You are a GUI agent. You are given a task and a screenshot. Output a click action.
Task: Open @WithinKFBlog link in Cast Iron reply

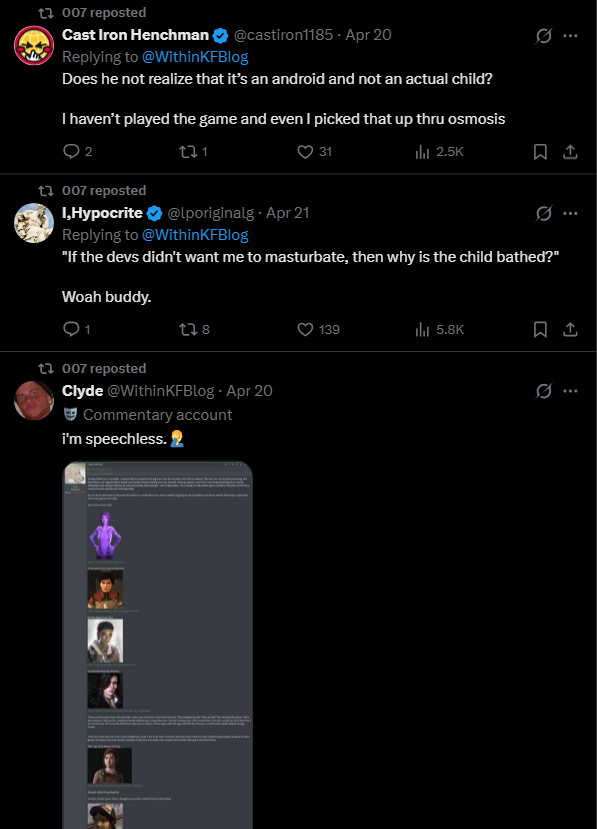pyautogui.click(x=195, y=57)
